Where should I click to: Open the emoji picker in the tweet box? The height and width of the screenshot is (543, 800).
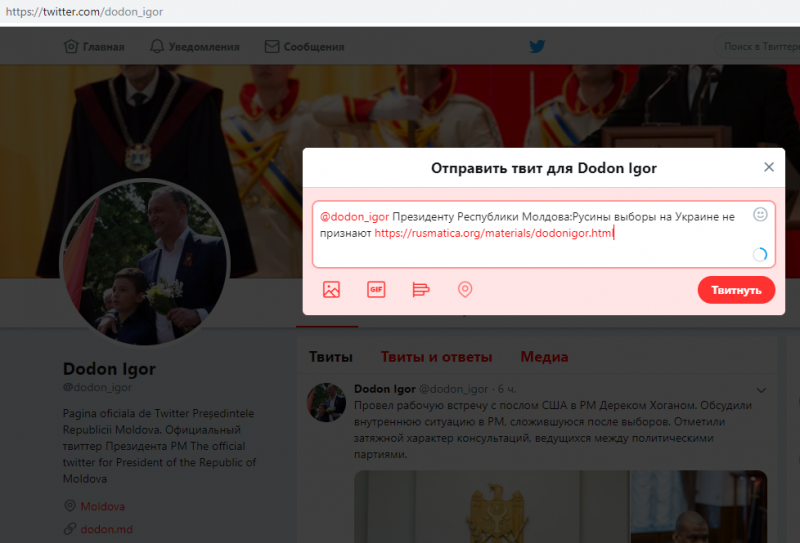760,214
